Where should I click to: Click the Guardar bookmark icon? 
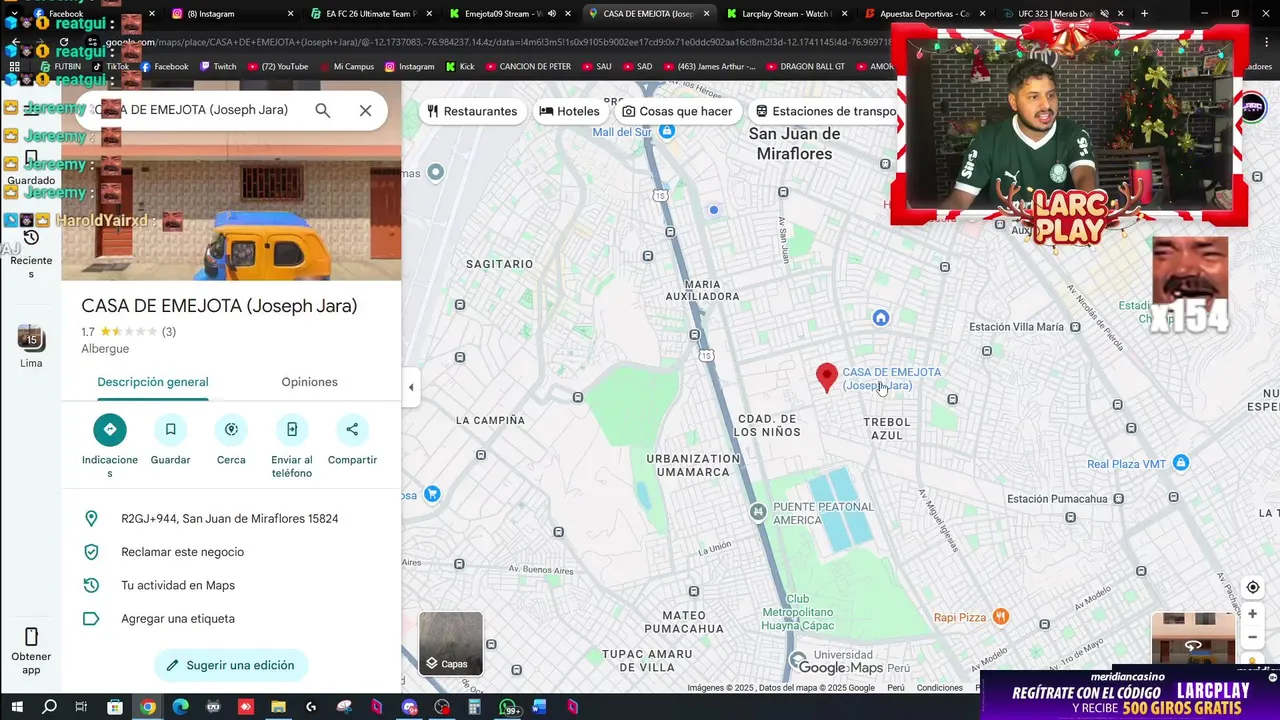(x=170, y=429)
